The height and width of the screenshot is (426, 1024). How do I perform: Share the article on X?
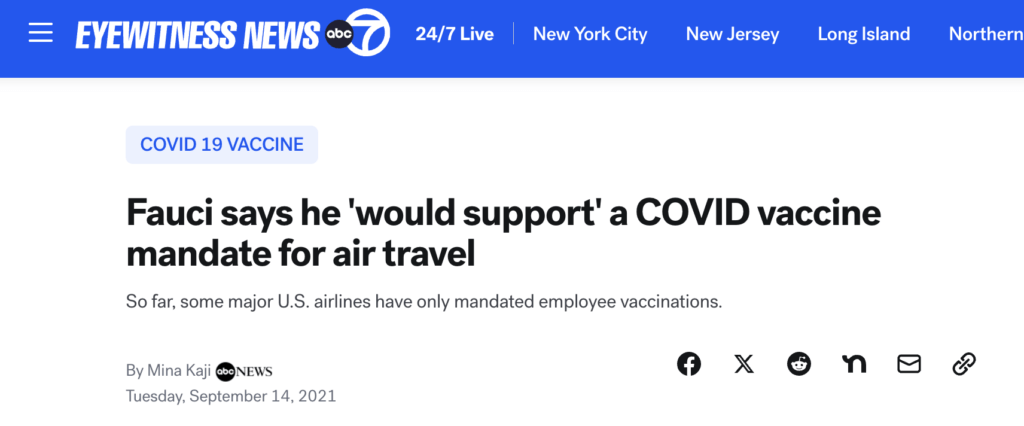pyautogui.click(x=744, y=364)
